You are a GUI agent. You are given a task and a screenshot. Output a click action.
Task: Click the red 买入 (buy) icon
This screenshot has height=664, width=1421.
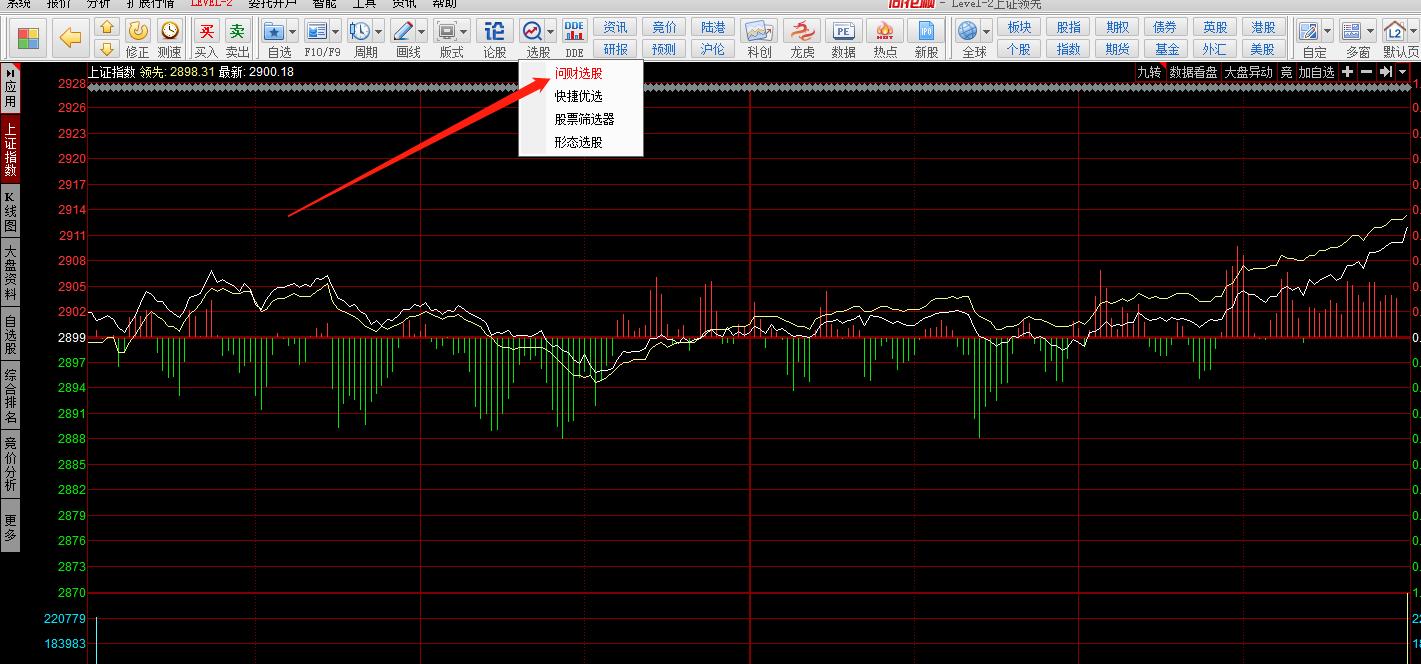point(206,33)
